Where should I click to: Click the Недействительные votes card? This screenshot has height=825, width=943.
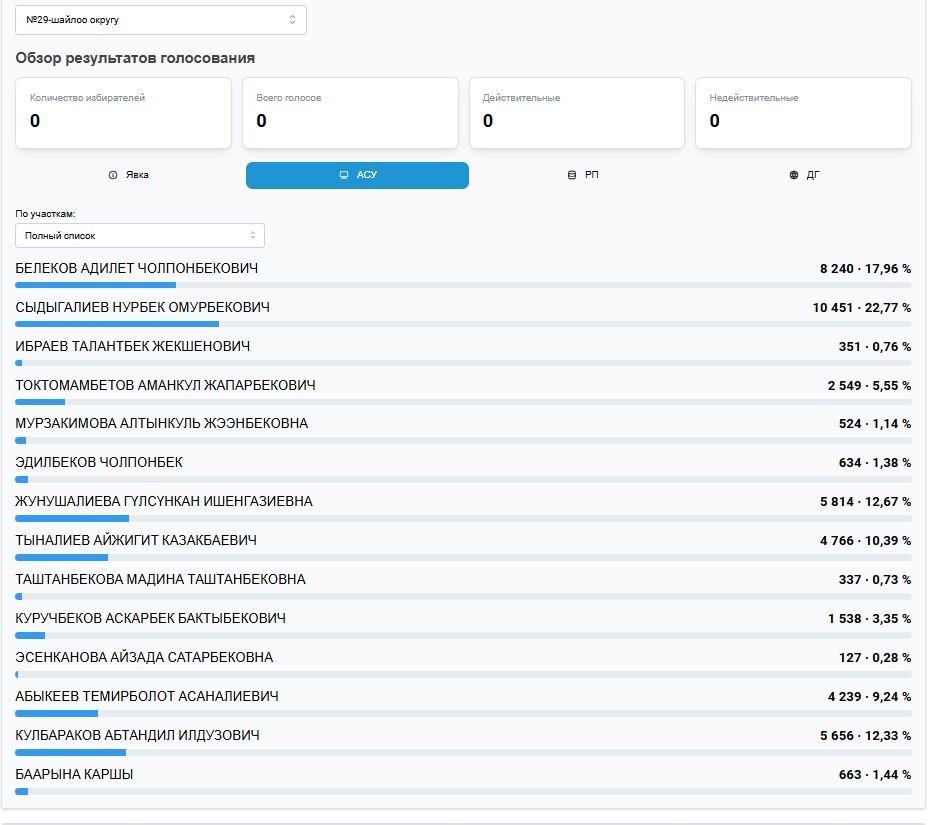click(803, 113)
